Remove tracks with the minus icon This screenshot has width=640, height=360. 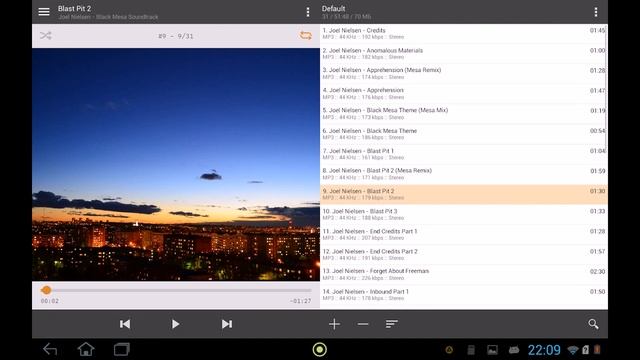click(363, 324)
